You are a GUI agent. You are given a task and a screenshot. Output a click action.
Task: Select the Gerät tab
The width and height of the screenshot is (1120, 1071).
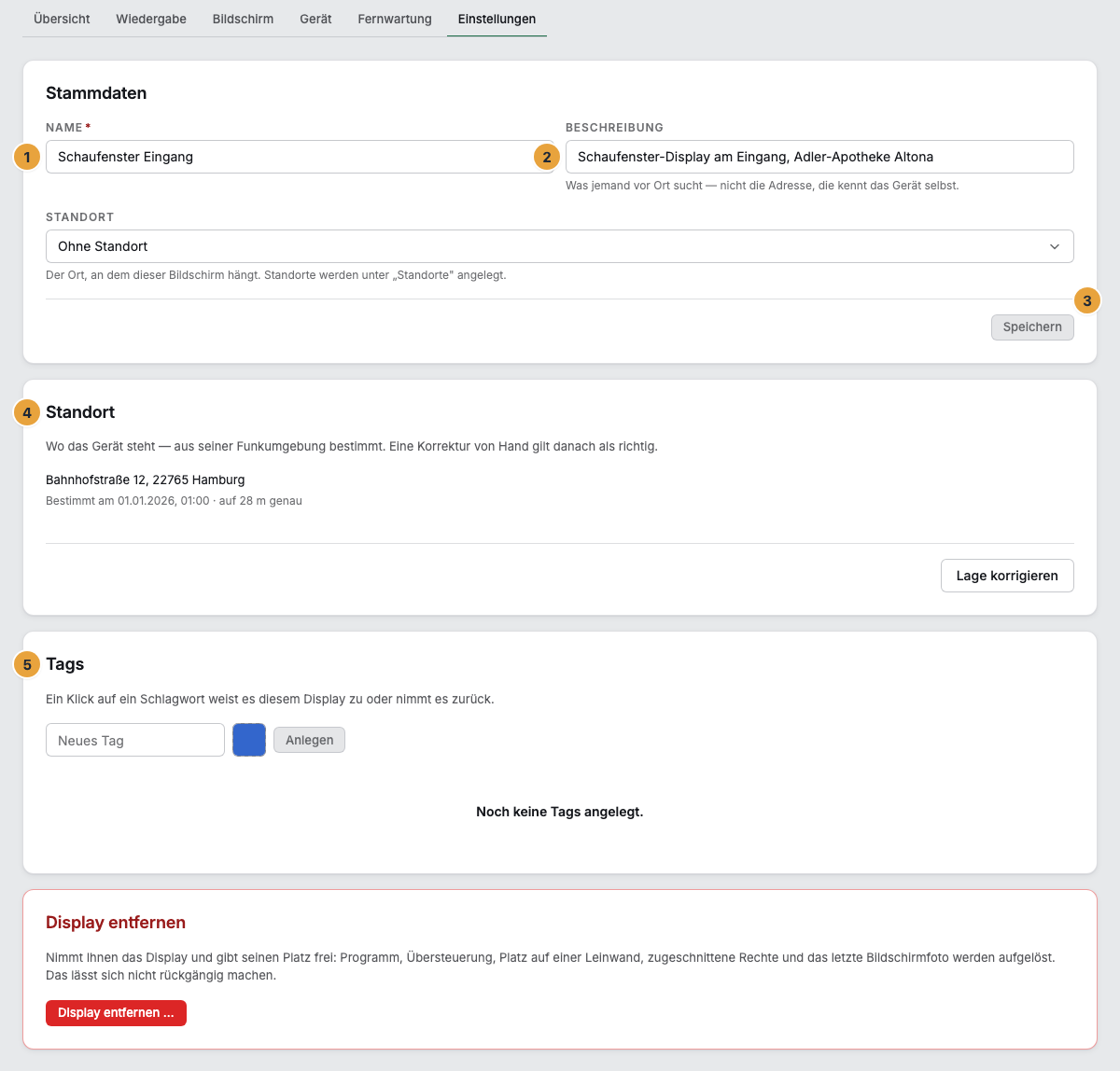coord(315,19)
